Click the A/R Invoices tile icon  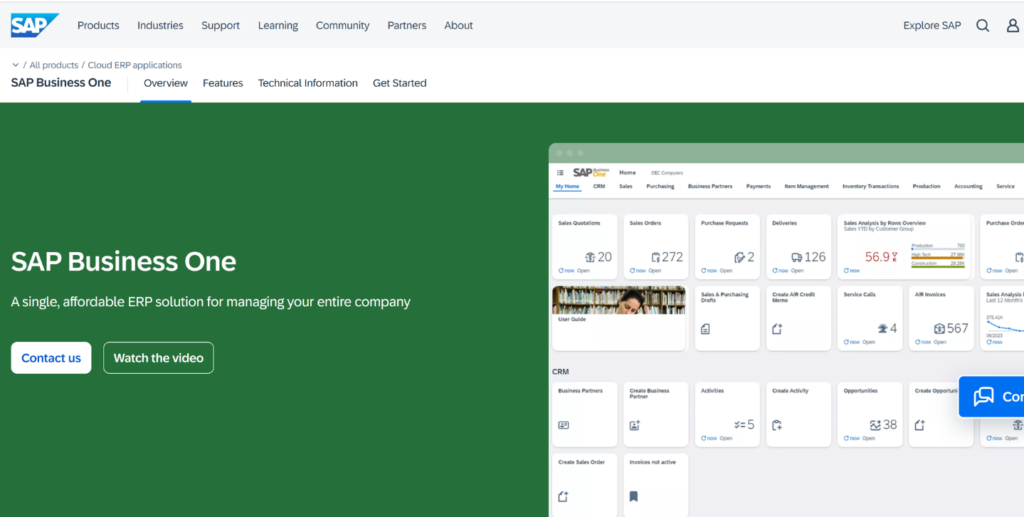click(940, 328)
